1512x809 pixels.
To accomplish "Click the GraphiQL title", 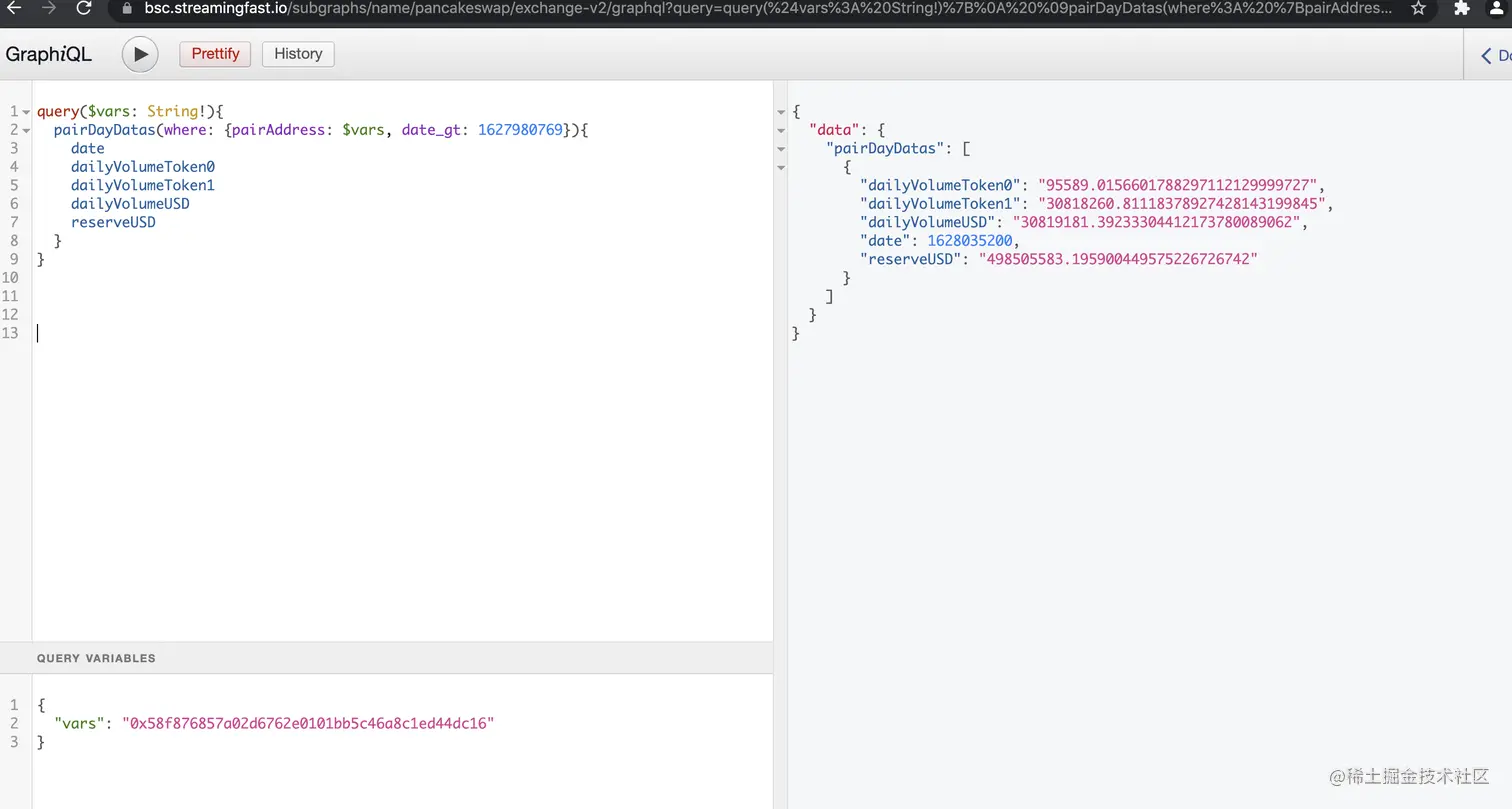I will tap(48, 54).
